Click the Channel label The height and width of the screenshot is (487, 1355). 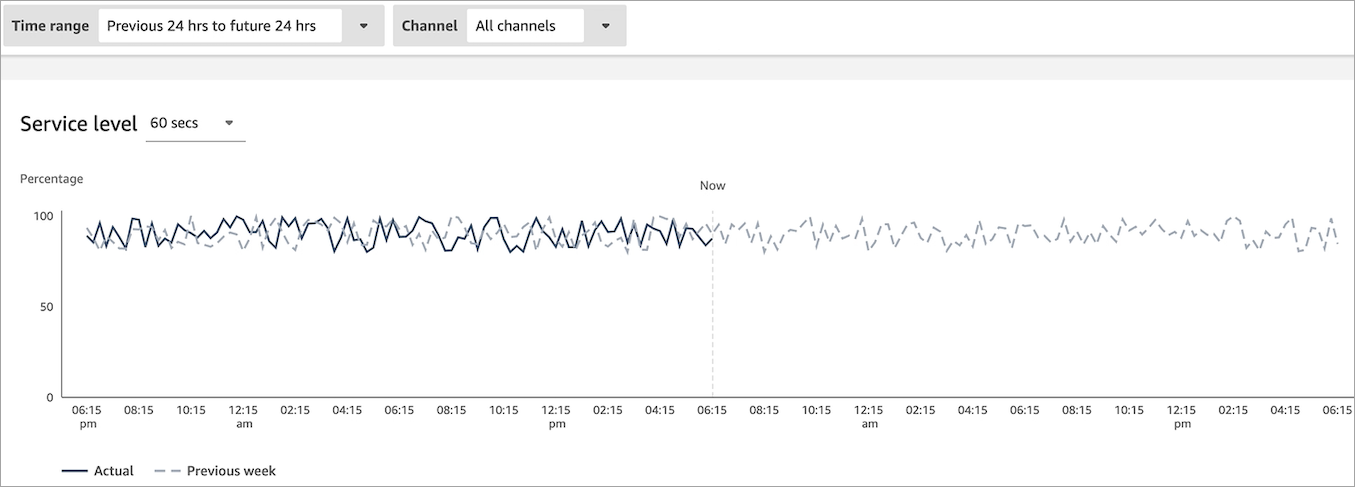(x=429, y=26)
